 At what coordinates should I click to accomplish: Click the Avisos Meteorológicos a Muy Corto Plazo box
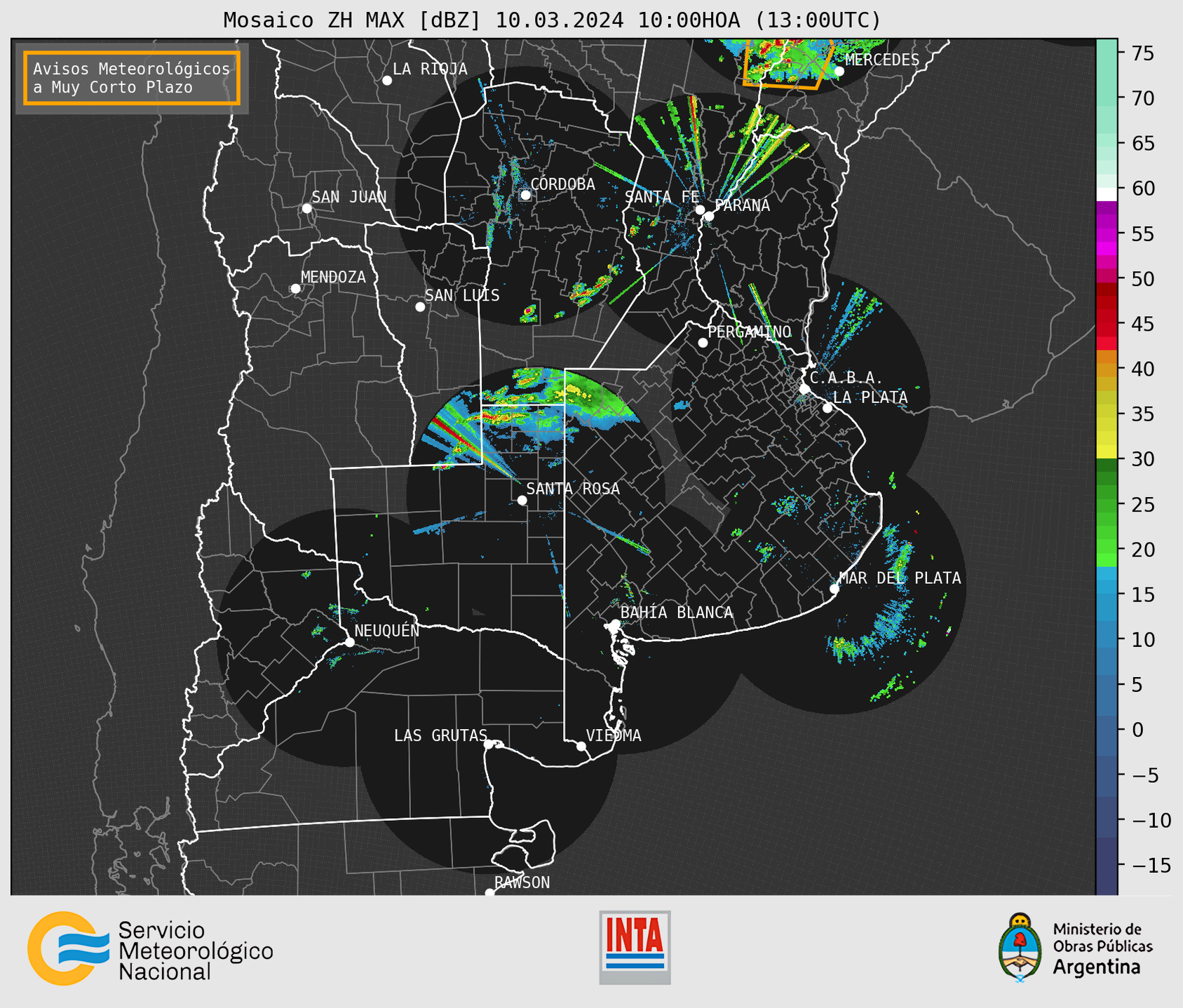pyautogui.click(x=132, y=78)
